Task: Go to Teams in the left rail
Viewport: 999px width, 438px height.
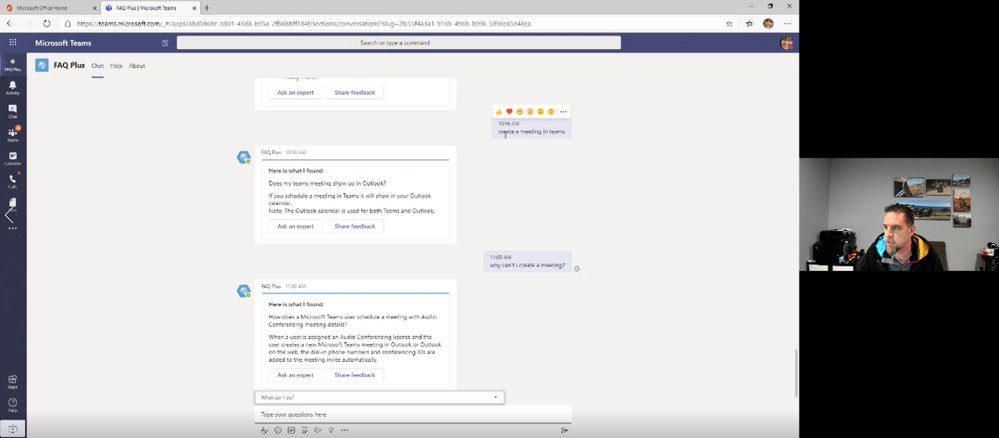Action: 13,135
